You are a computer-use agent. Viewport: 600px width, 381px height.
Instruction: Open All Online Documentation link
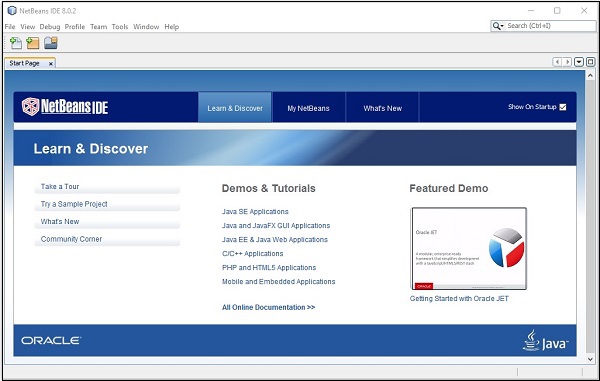(x=269, y=307)
